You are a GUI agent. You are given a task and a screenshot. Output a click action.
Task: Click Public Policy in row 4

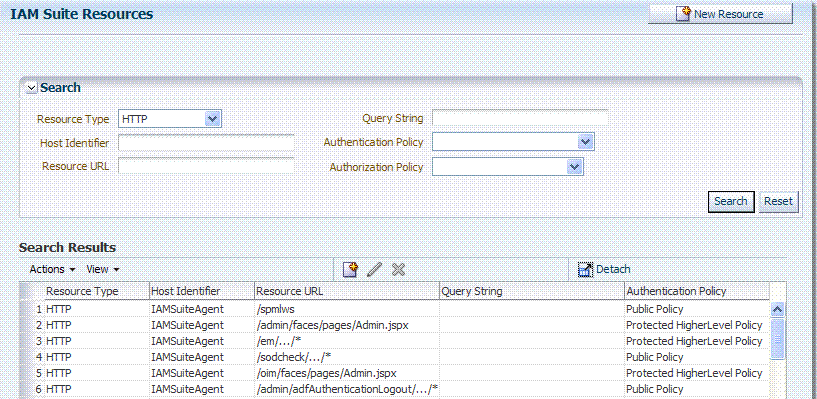coord(654,357)
